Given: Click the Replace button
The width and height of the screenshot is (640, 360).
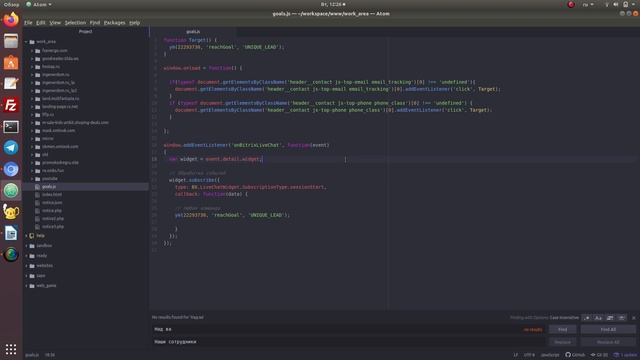Looking at the screenshot, I should [562, 342].
